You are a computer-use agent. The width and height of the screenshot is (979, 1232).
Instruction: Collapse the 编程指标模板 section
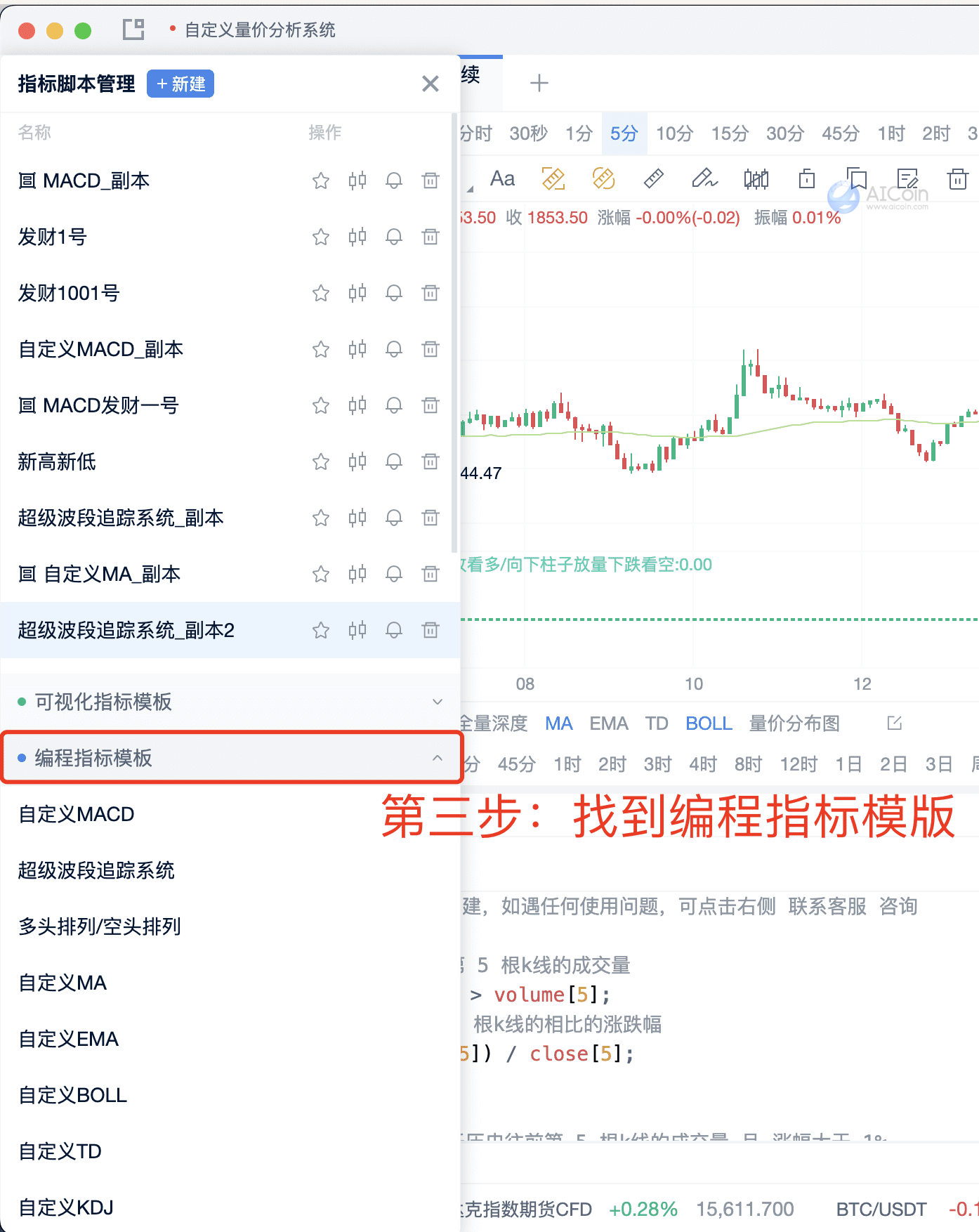click(x=230, y=758)
